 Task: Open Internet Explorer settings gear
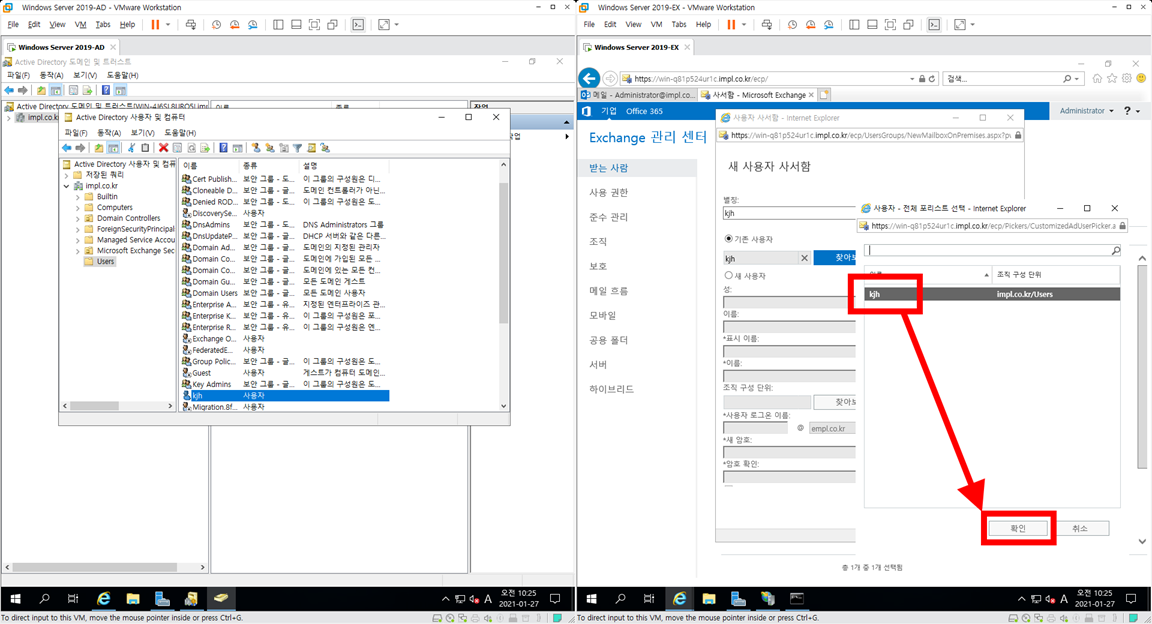coord(1126,78)
